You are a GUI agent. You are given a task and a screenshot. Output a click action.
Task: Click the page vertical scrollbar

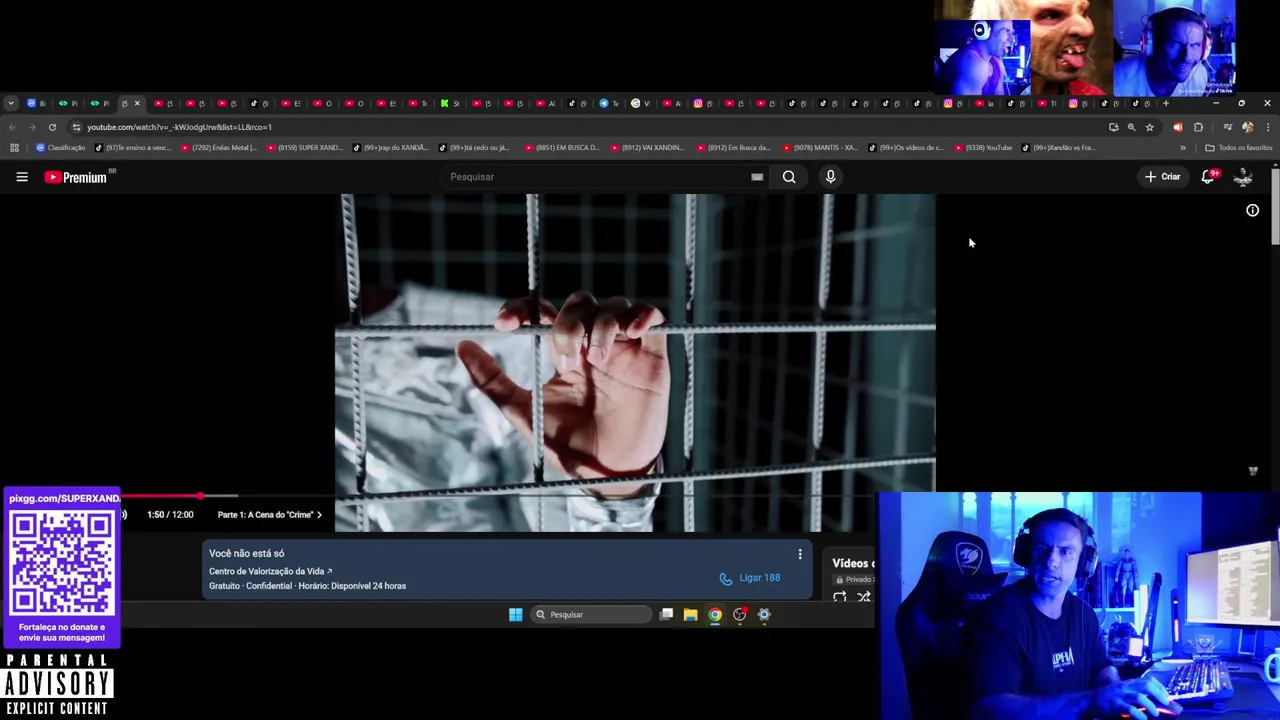pyautogui.click(x=1275, y=206)
